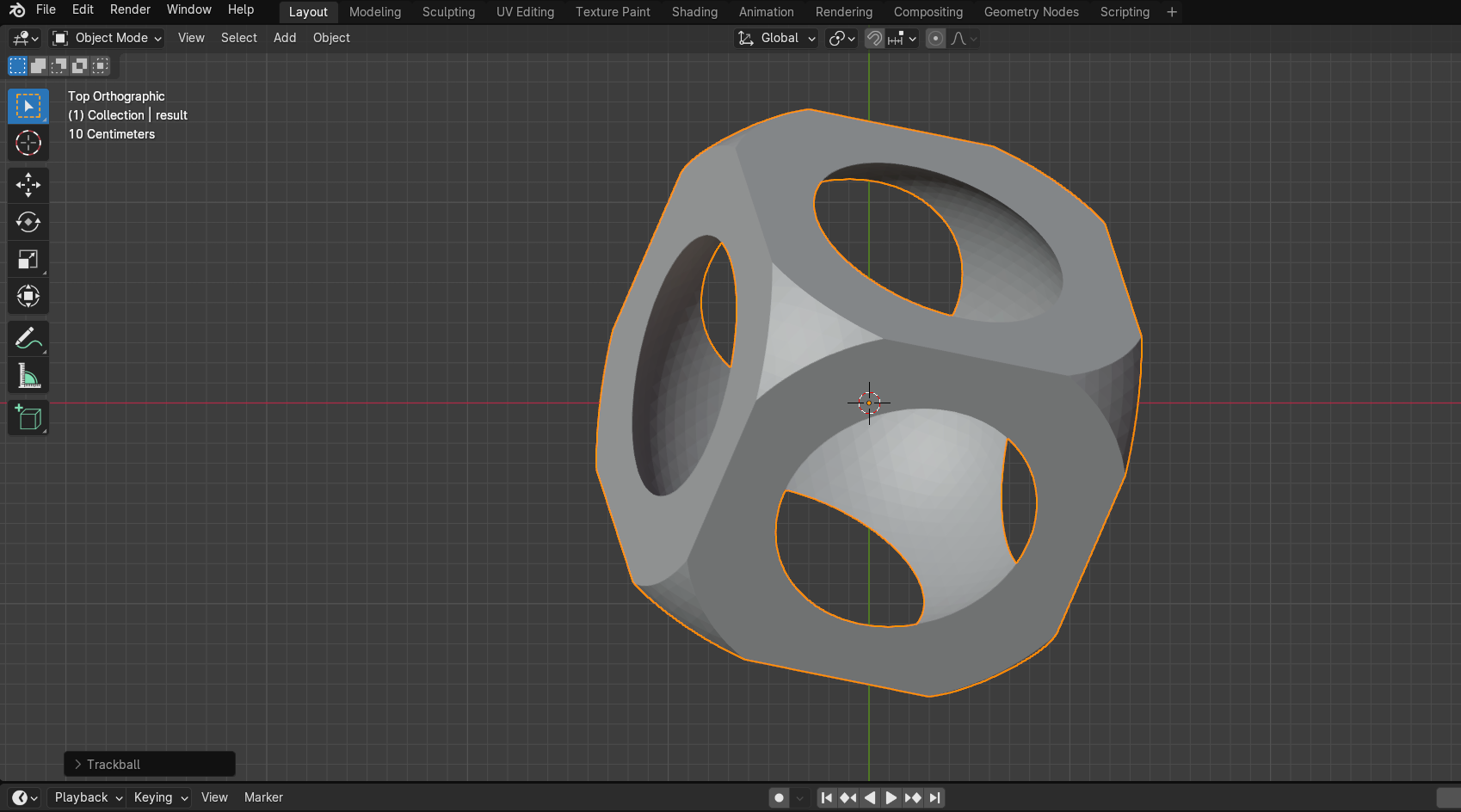Toggle snapping magnet on or off
Image resolution: width=1461 pixels, height=812 pixels.
tap(874, 38)
